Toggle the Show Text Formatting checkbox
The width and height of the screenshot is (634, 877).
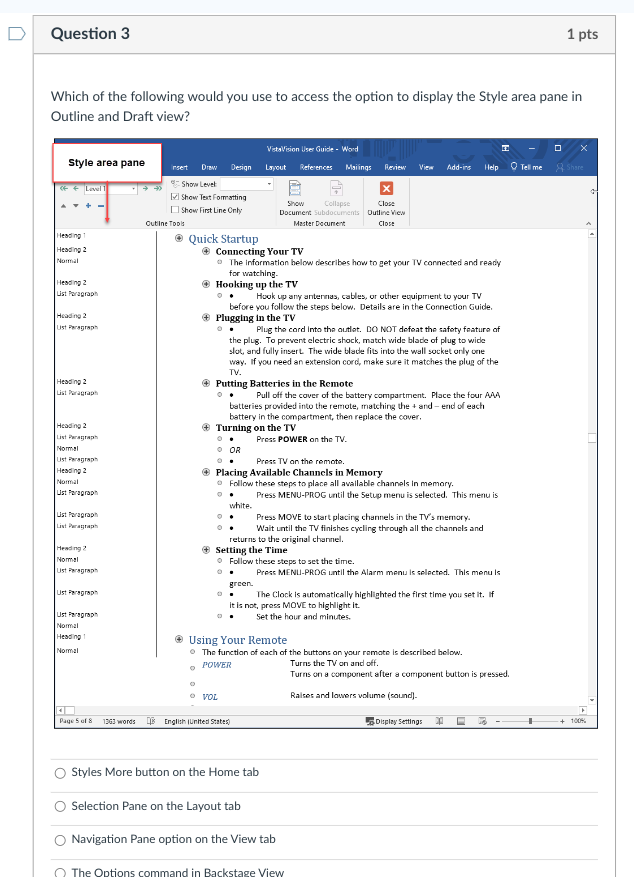tap(175, 197)
